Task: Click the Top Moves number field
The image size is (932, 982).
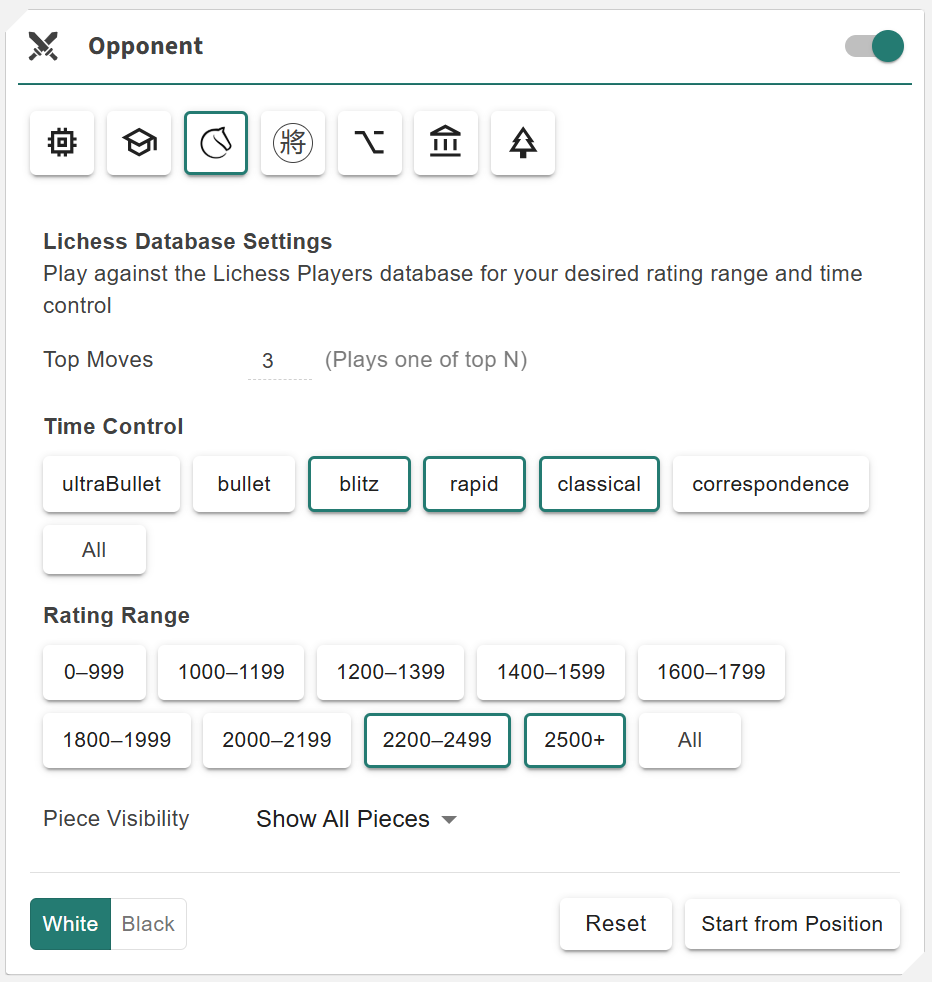Action: point(279,361)
